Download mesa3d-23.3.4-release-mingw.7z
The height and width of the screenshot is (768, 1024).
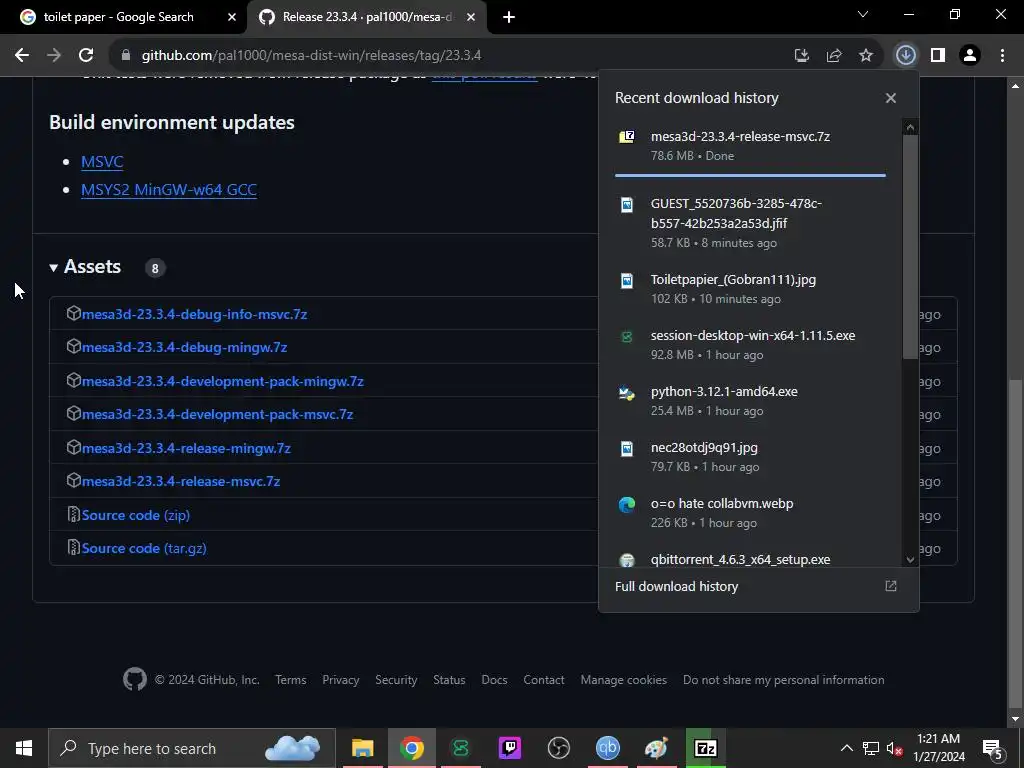tap(185, 449)
